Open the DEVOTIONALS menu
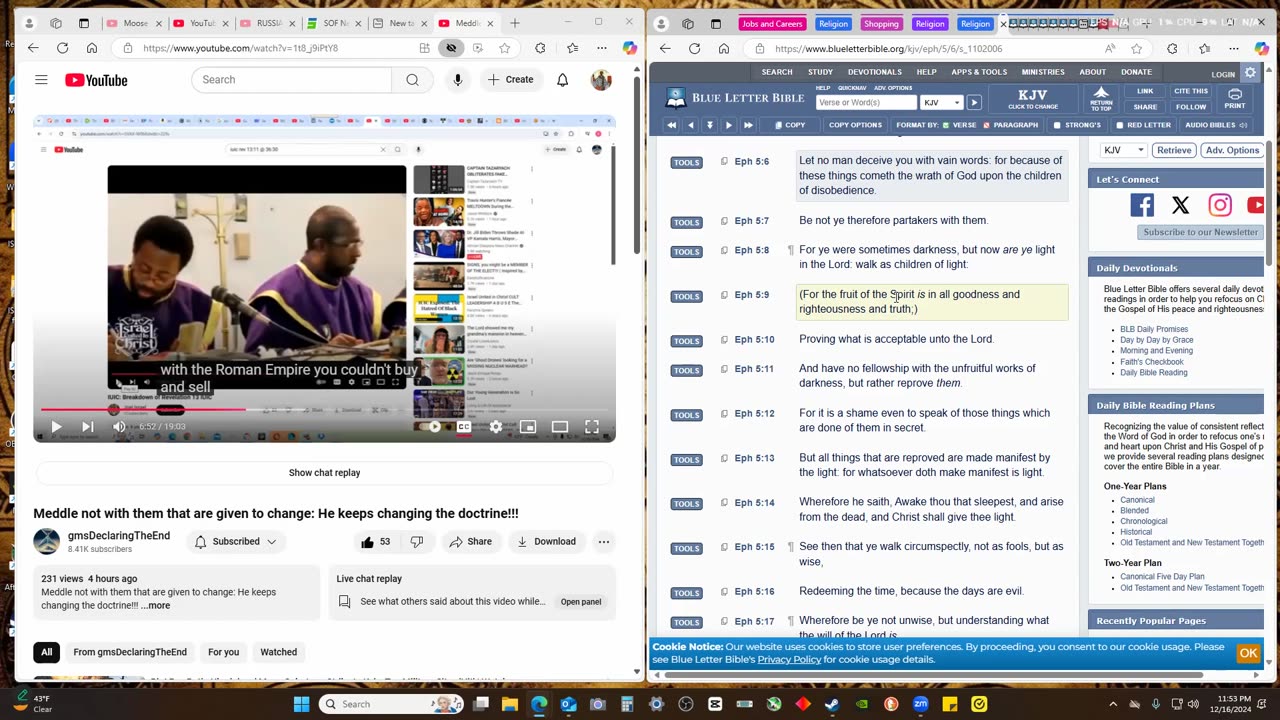Image resolution: width=1280 pixels, height=720 pixels. [x=875, y=72]
